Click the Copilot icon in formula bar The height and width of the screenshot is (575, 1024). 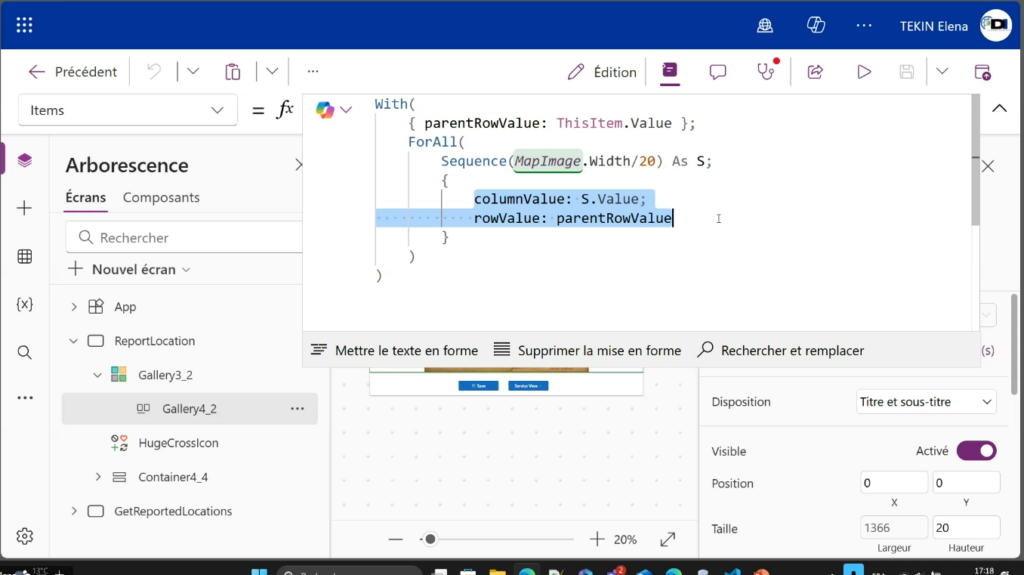pyautogui.click(x=325, y=110)
